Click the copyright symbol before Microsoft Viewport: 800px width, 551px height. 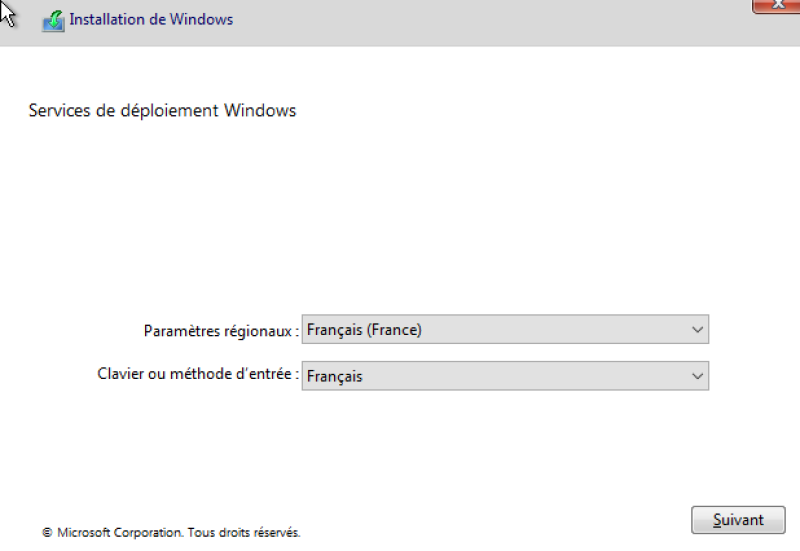[x=47, y=533]
